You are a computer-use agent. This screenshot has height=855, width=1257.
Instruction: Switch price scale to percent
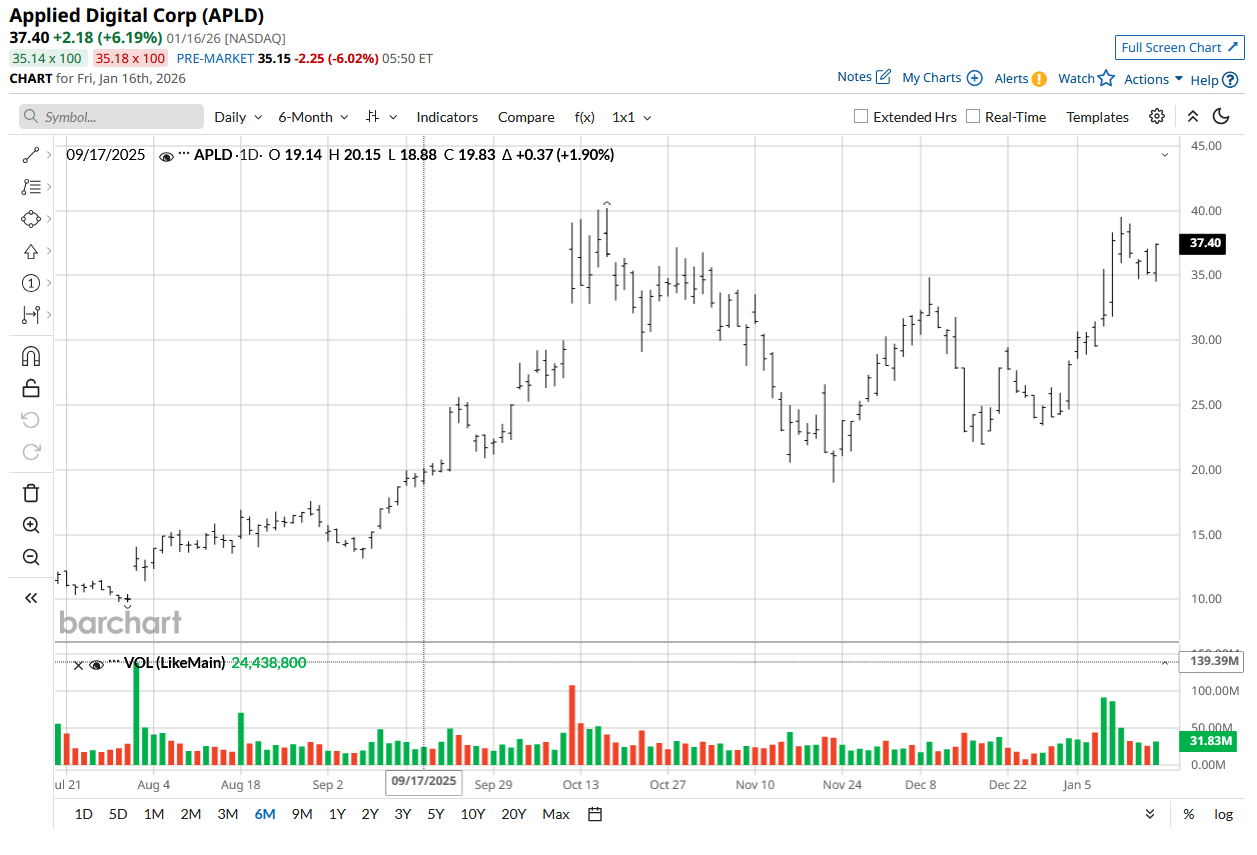click(x=1188, y=814)
